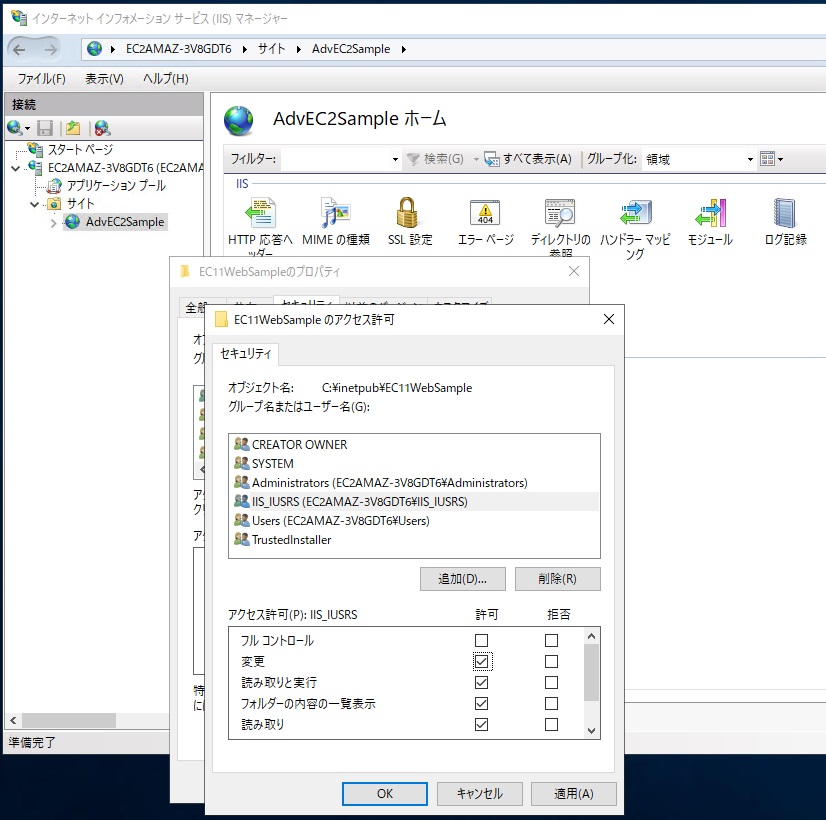This screenshot has width=826, height=820.
Task: Click the すべて表示(A) show all button
Action: pyautogui.click(x=528, y=159)
